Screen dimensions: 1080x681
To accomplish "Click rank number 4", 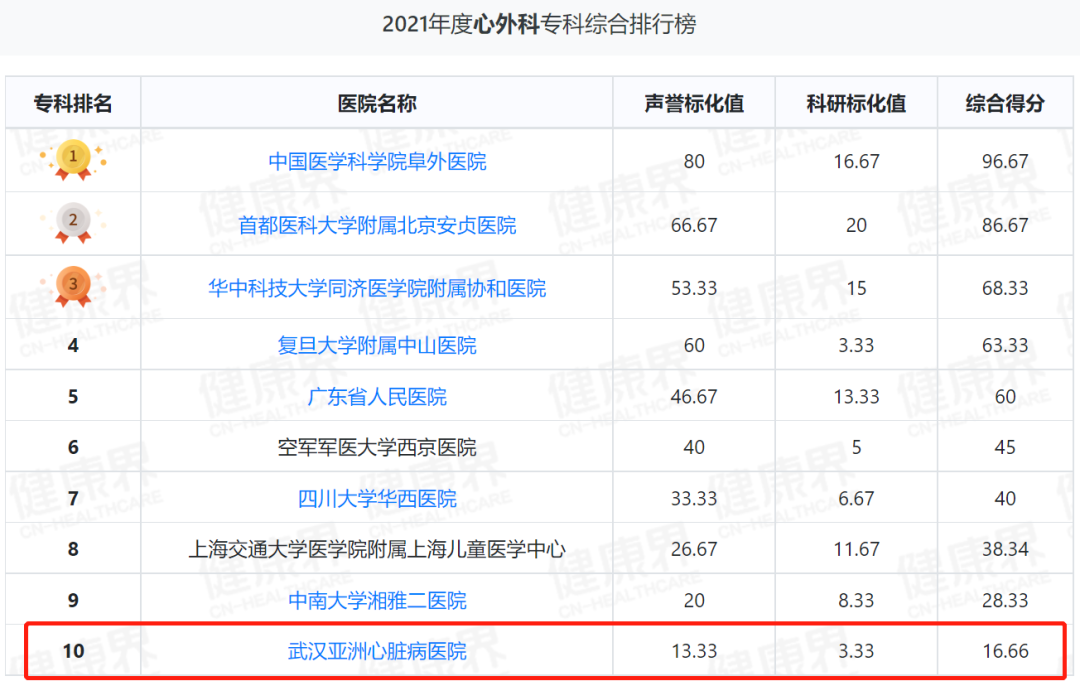I will click(73, 345).
